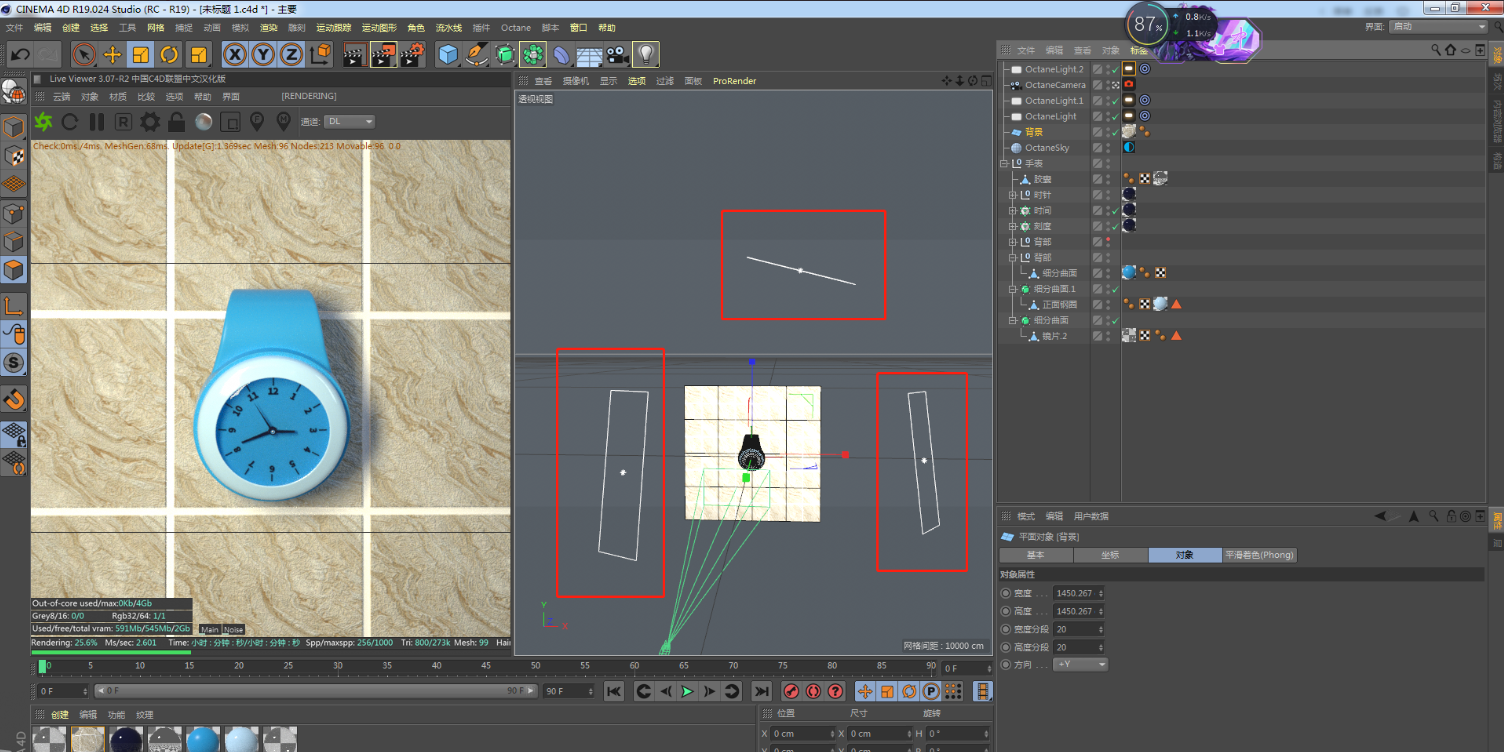Open the 运动图形 menu

pos(378,28)
